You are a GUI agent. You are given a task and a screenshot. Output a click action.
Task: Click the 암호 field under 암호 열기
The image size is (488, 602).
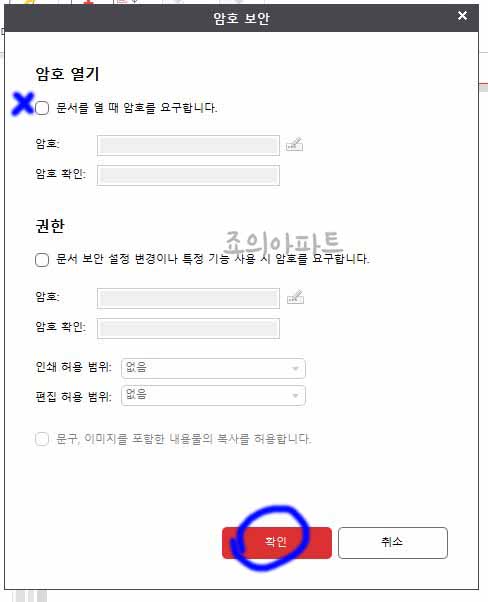tap(188, 145)
